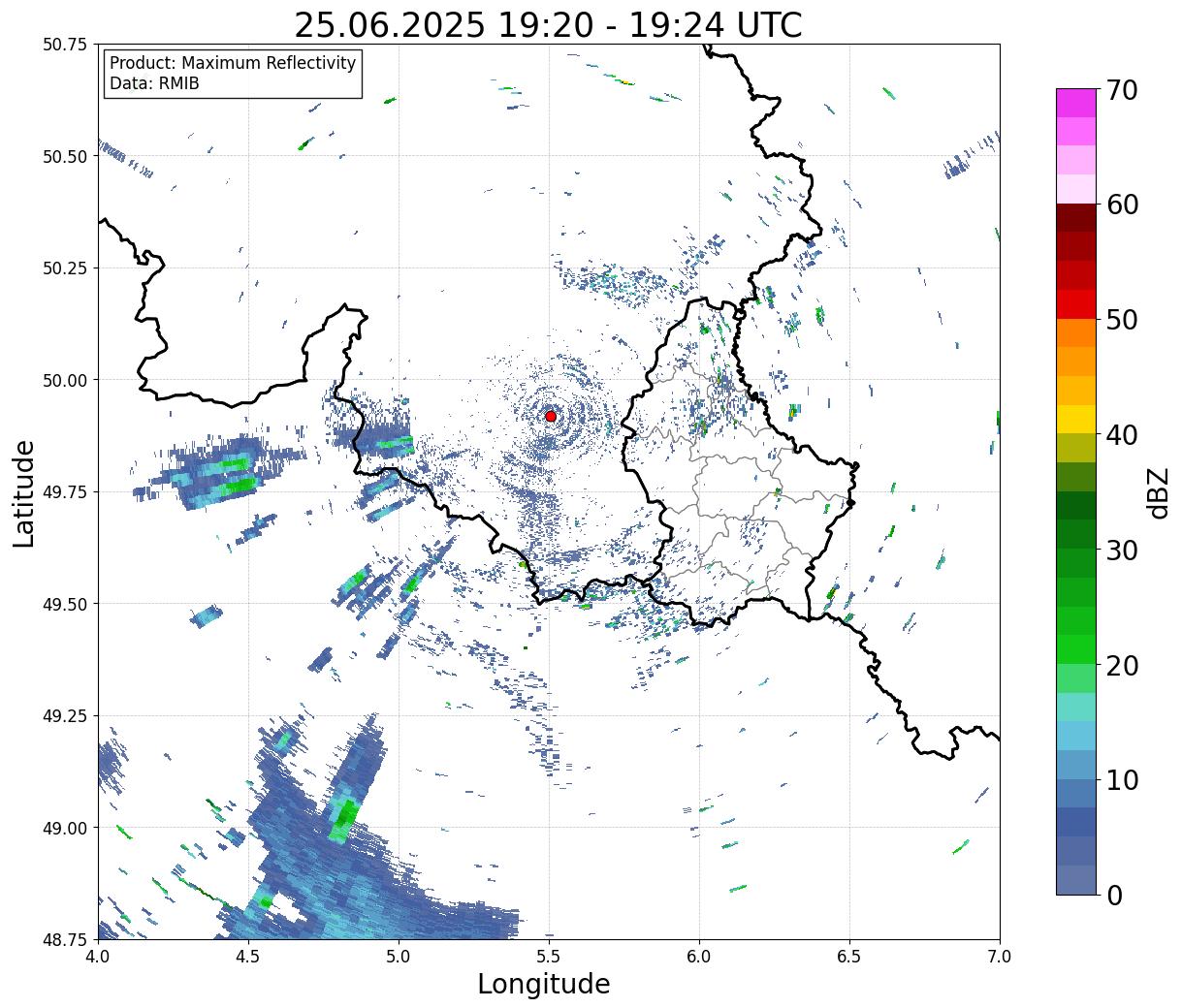Screen dimensions: 1182x1008
Task: Click the Product: Maximum Reflectivity label
Action: coord(233,63)
